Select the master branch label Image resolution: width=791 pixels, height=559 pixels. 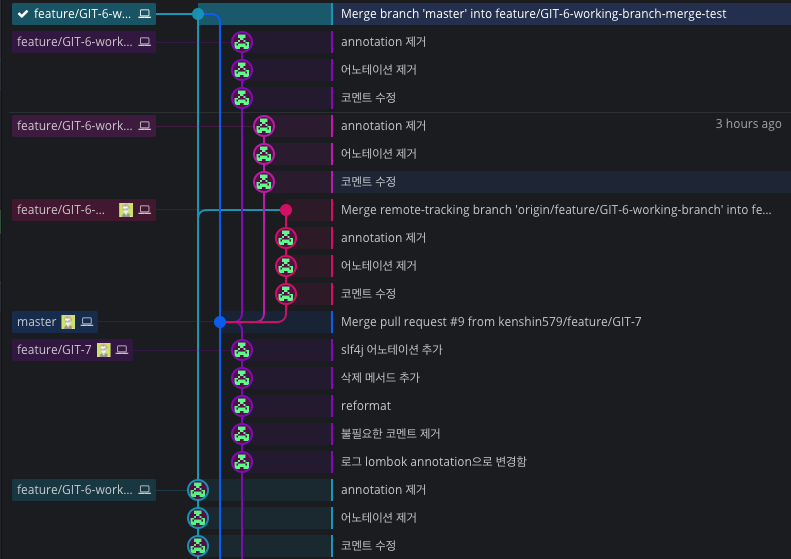coord(37,322)
